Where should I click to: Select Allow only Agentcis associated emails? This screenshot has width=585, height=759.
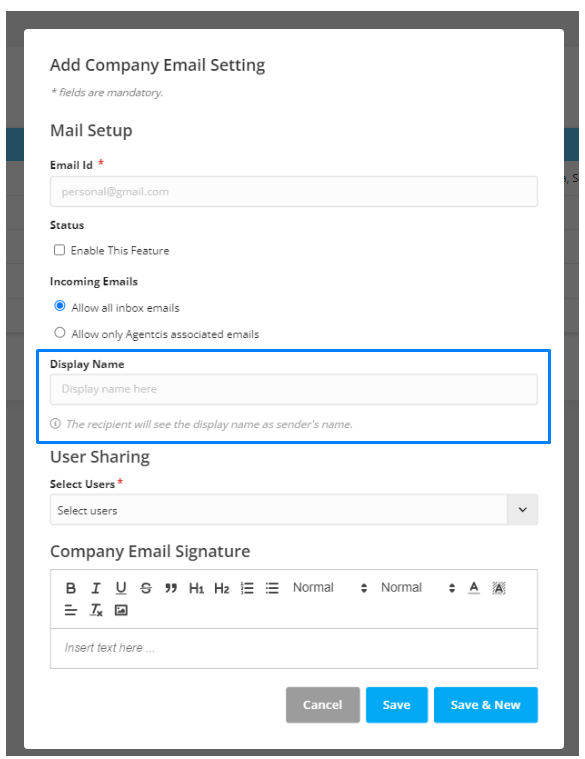tap(60, 333)
